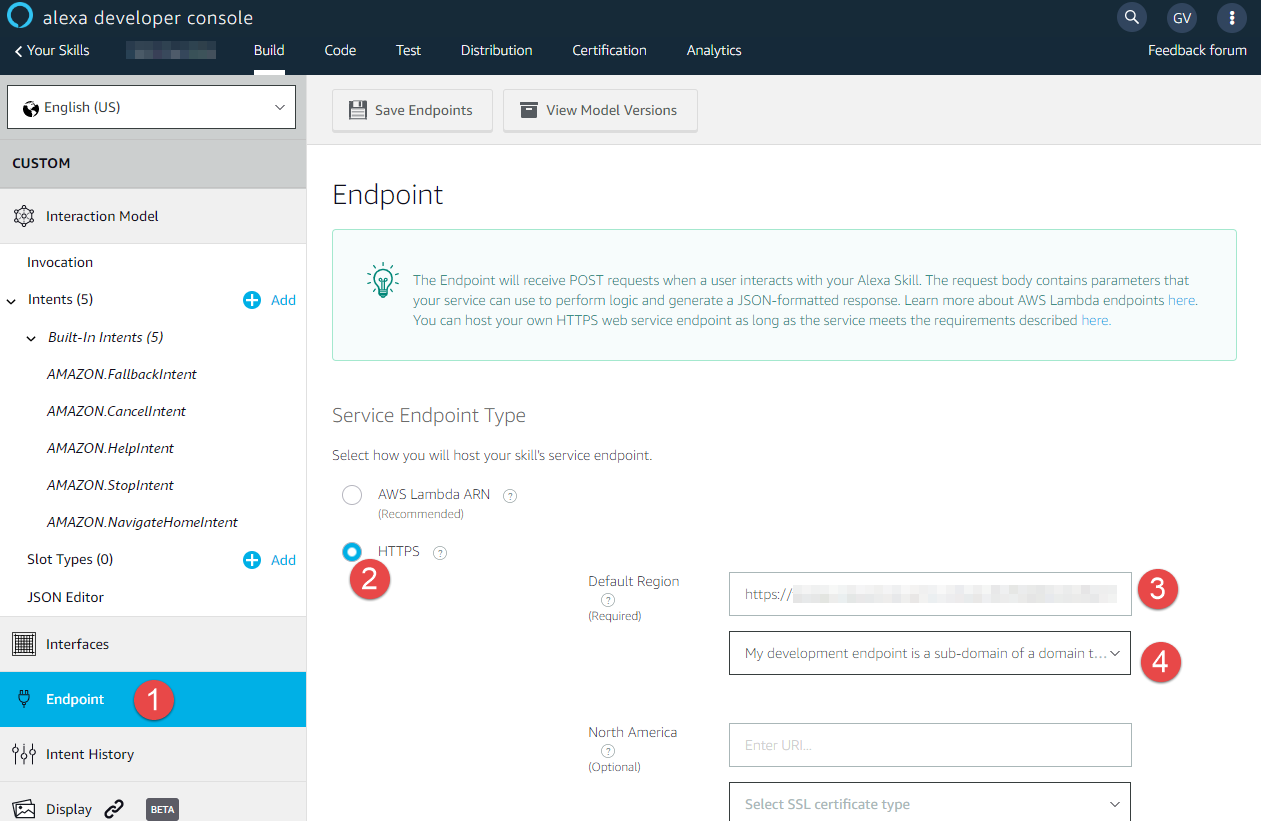Select AMAZON.HelpIntent
This screenshot has width=1261, height=821.
coord(110,448)
